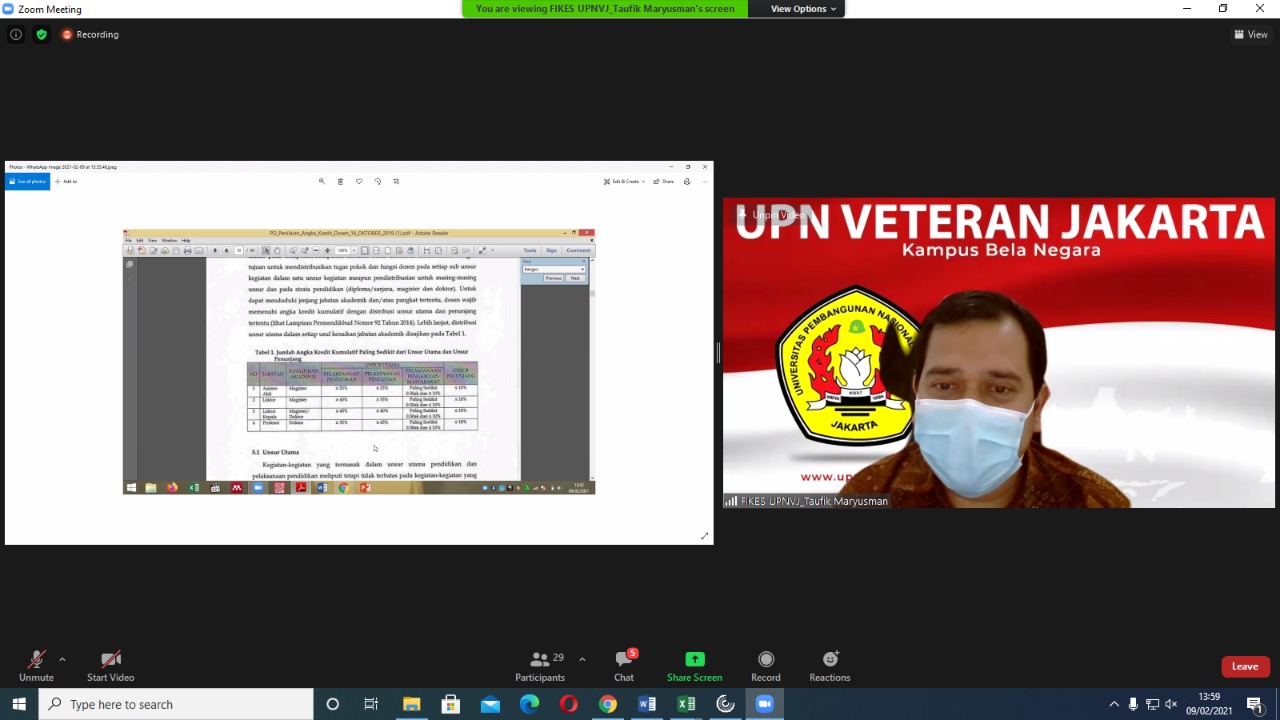Select the speaker video thumbnail of Taufik Maryusman

point(999,353)
